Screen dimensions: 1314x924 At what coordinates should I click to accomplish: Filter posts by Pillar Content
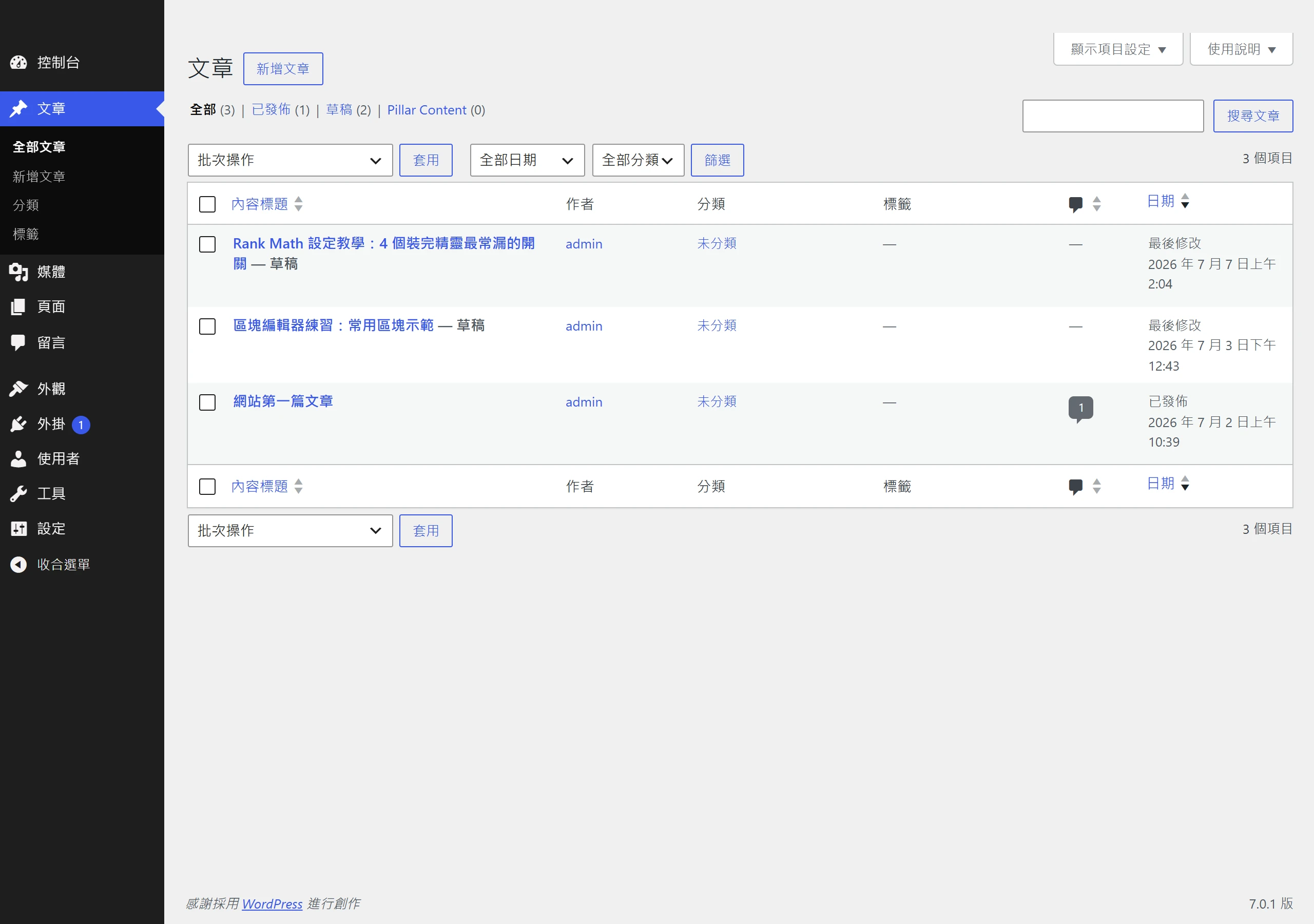tap(427, 110)
